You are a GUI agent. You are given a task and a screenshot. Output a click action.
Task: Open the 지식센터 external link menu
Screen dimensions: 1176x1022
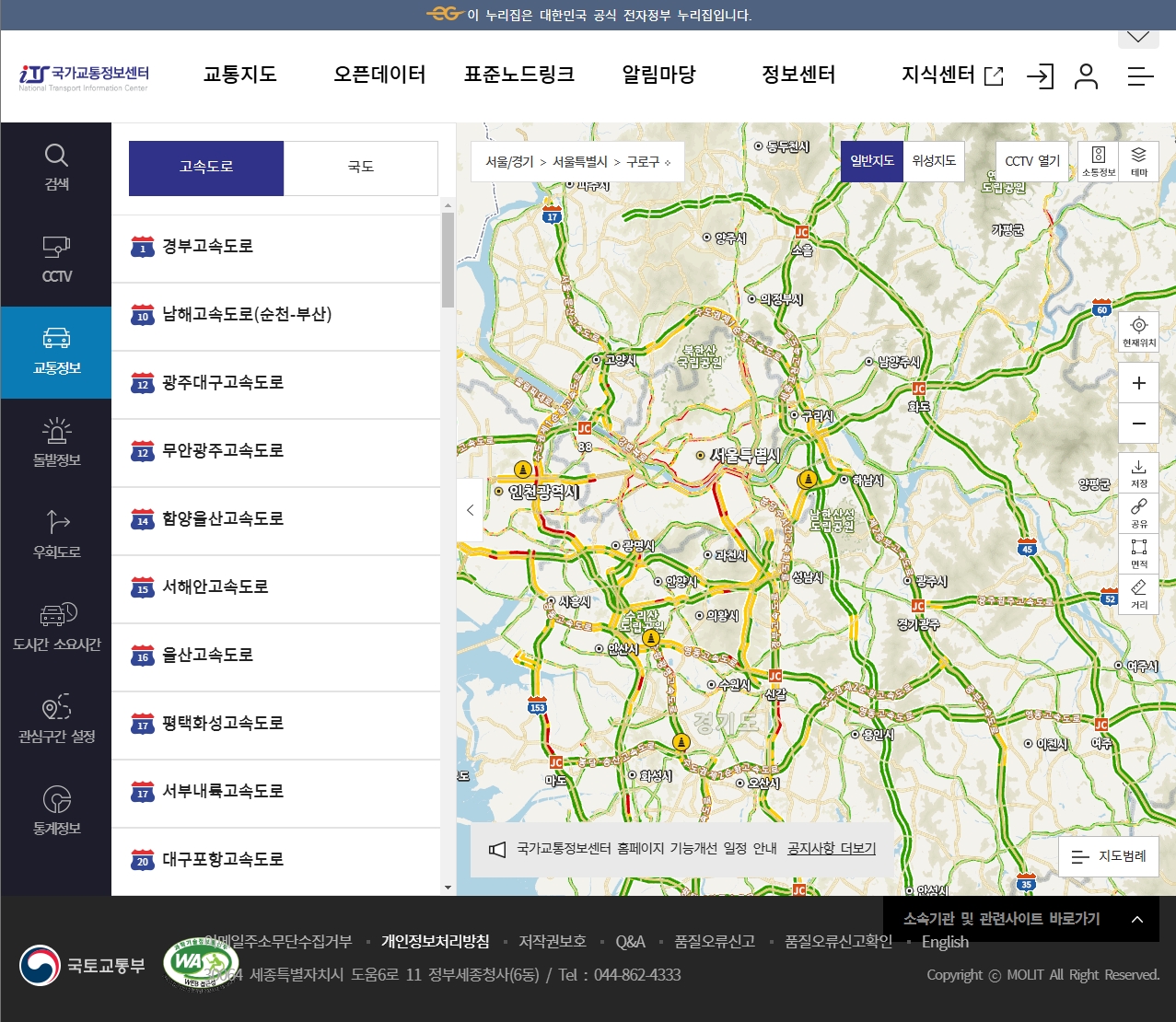pyautogui.click(x=952, y=75)
